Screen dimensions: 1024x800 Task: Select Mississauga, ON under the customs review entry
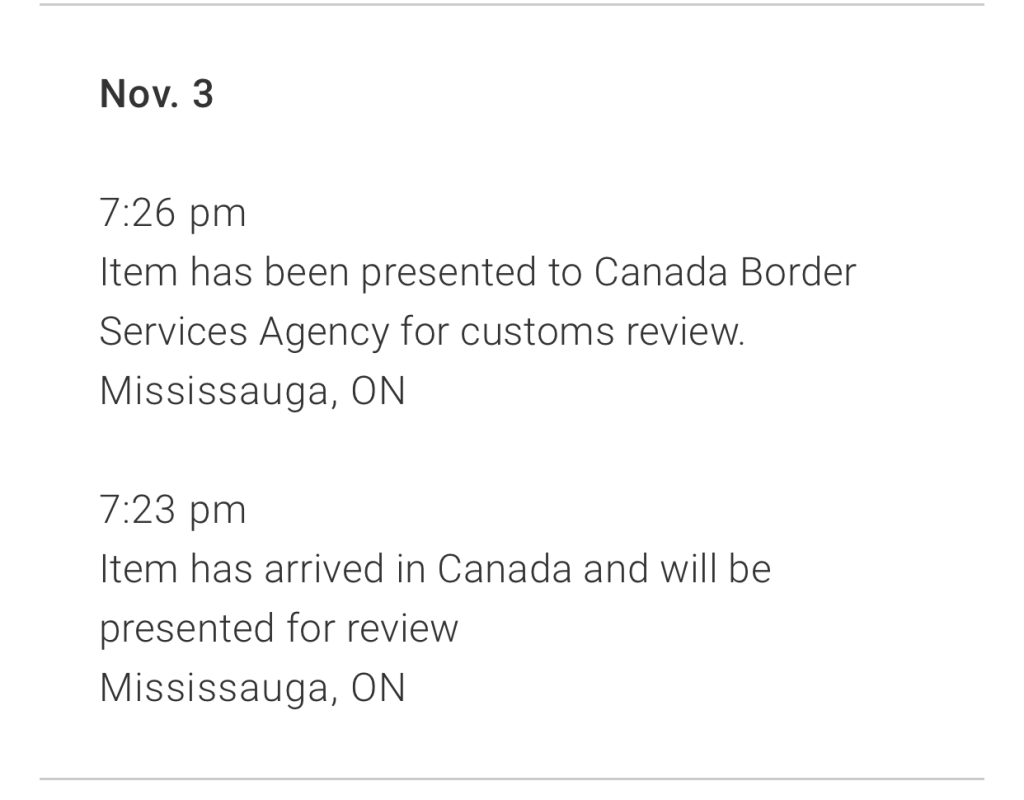tap(252, 391)
